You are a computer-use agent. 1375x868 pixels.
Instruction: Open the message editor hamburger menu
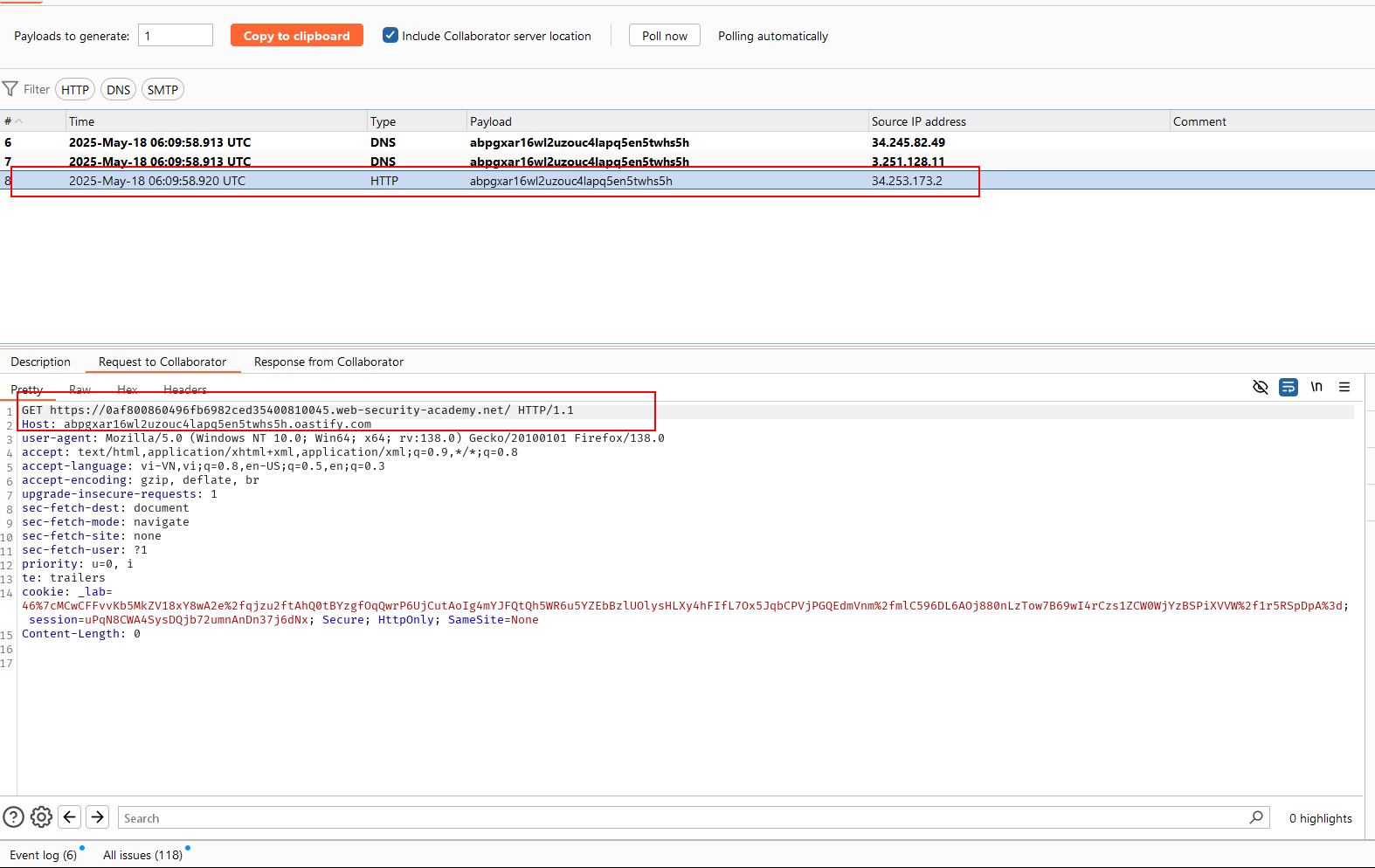(x=1344, y=387)
